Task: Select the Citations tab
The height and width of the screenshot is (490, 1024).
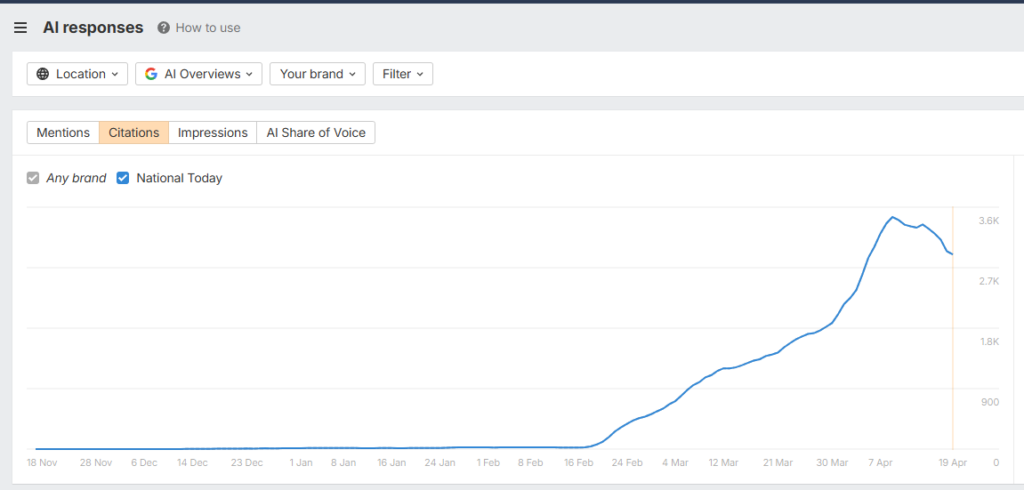Action: point(134,133)
